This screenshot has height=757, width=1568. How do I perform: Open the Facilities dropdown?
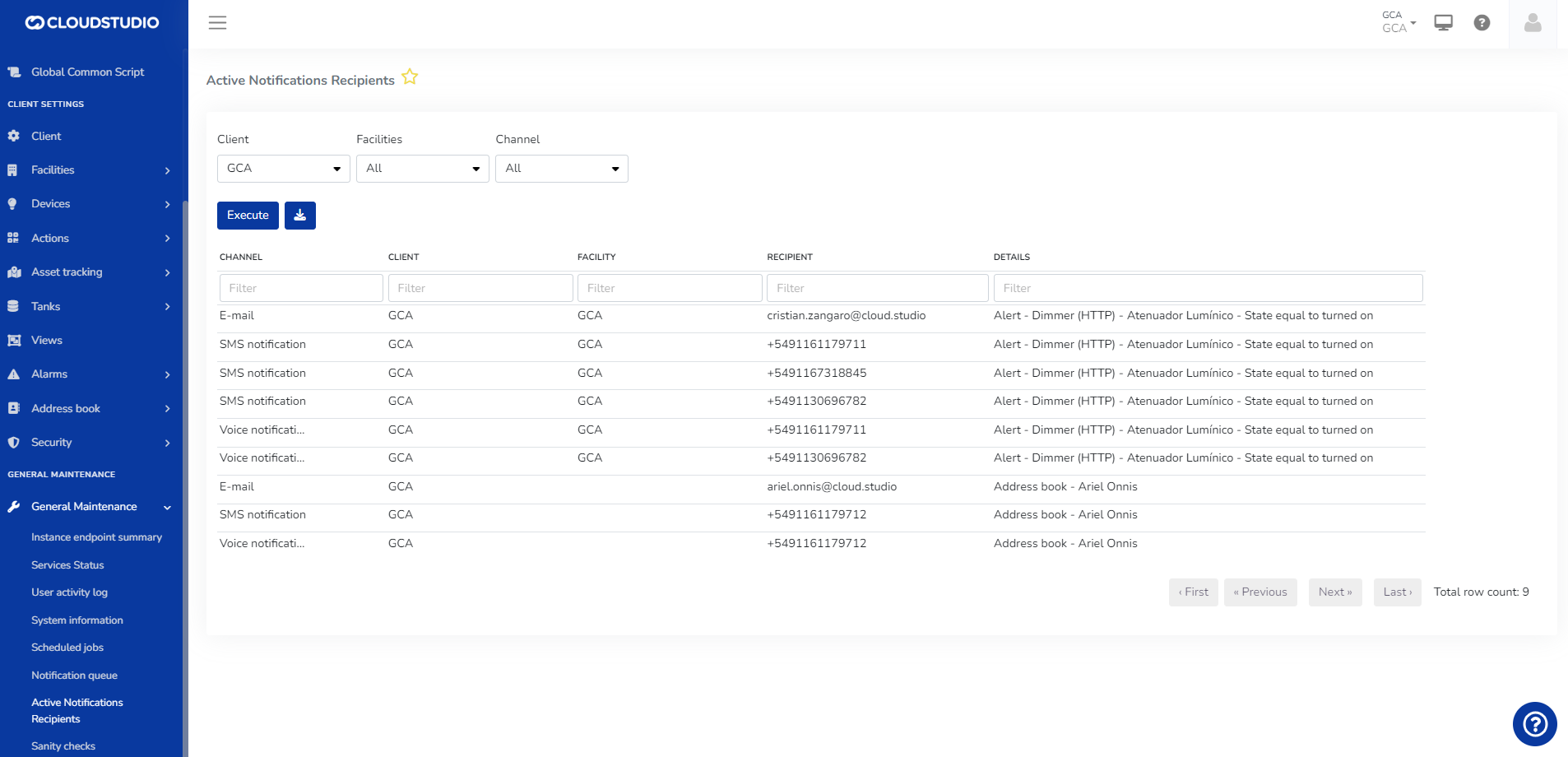point(422,169)
